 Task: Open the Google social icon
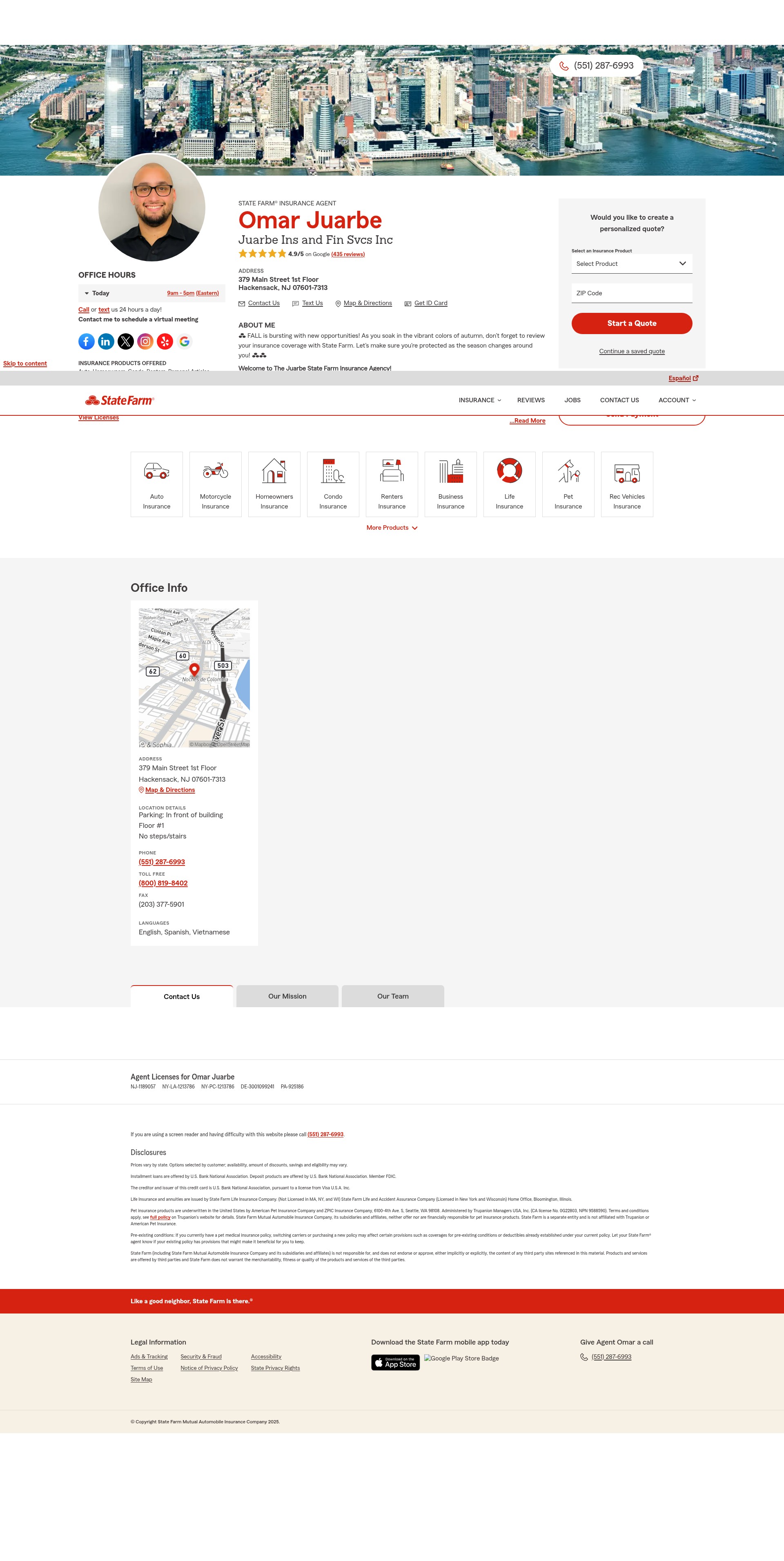pyautogui.click(x=185, y=342)
